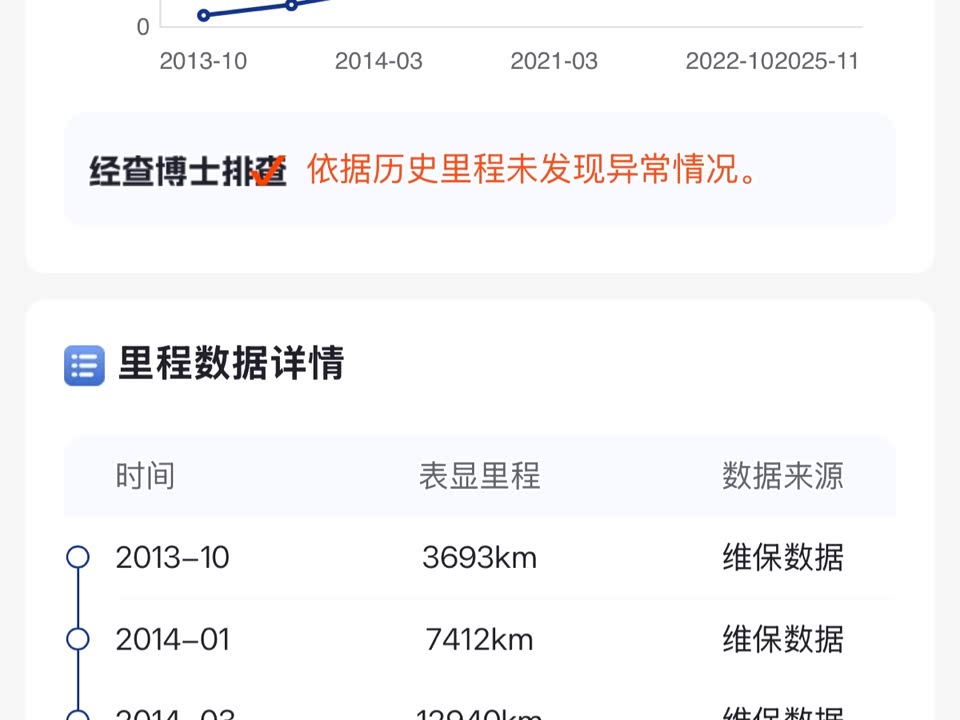This screenshot has width=960, height=720.
Task: Tap the 2014-03 label on the chart axis
Action: [378, 61]
